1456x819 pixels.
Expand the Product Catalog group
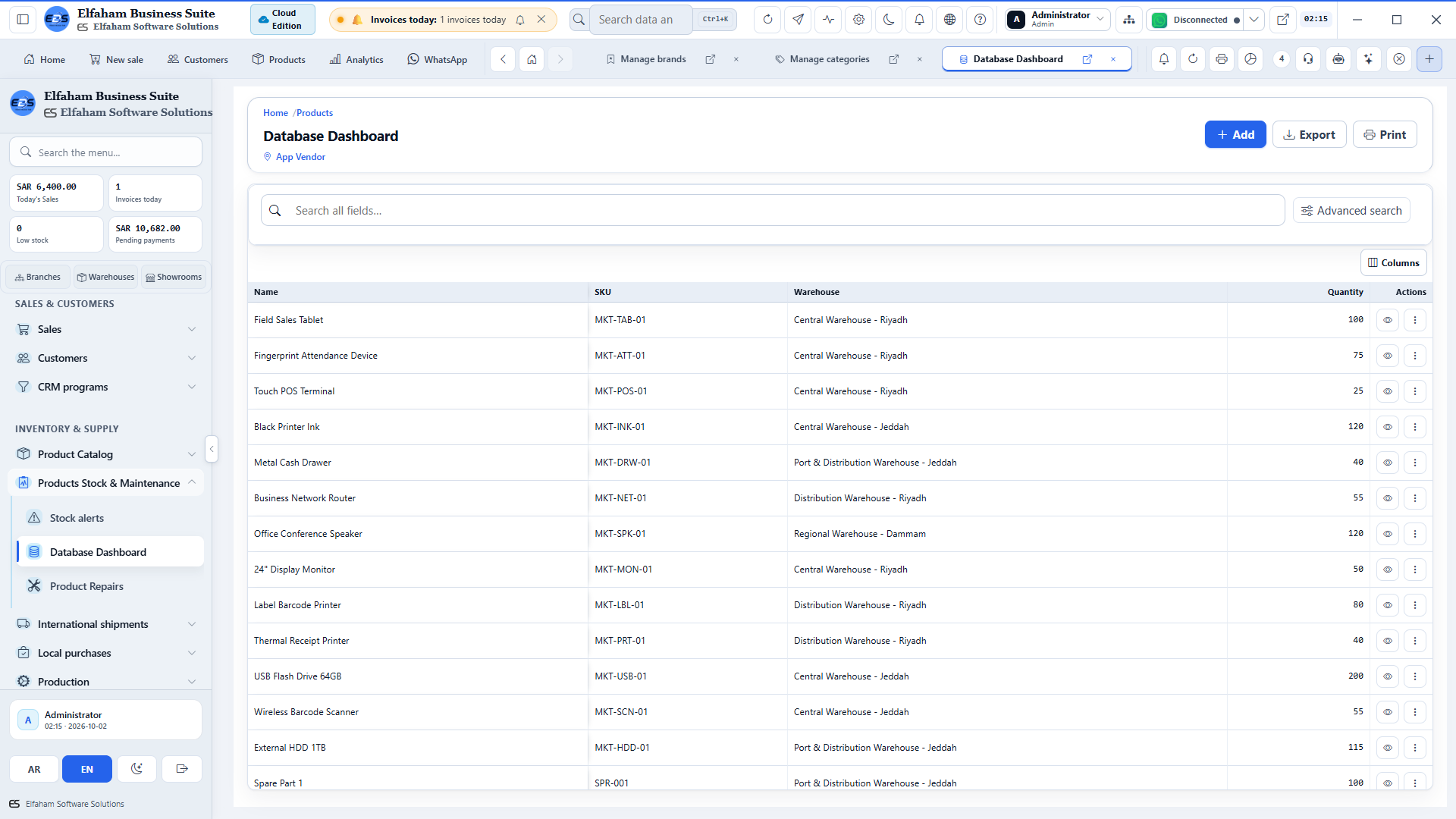click(106, 454)
